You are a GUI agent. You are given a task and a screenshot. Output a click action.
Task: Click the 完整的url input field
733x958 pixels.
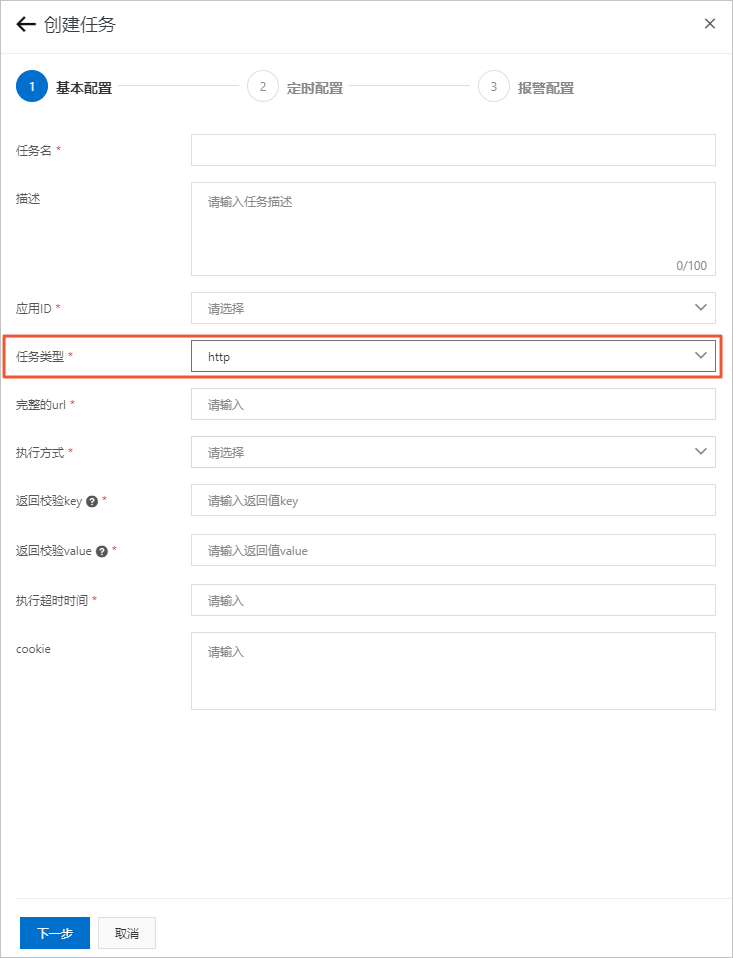[x=453, y=404]
